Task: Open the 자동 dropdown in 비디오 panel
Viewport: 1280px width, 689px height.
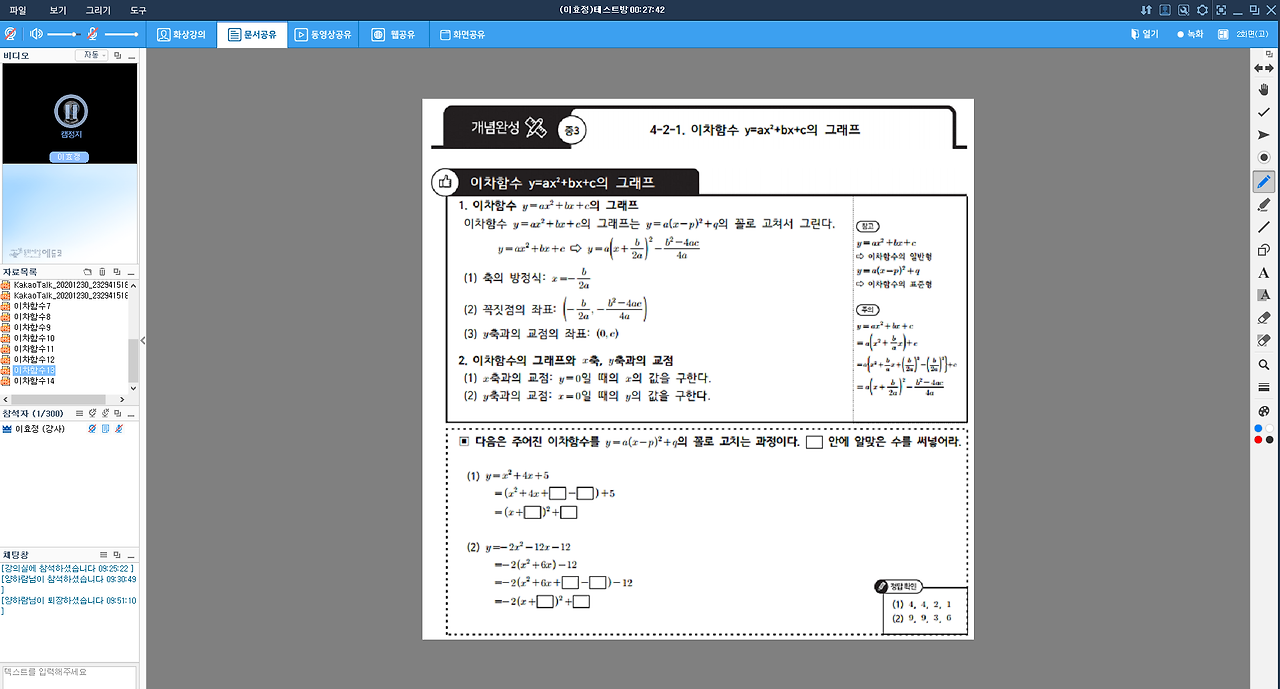Action: coord(92,55)
